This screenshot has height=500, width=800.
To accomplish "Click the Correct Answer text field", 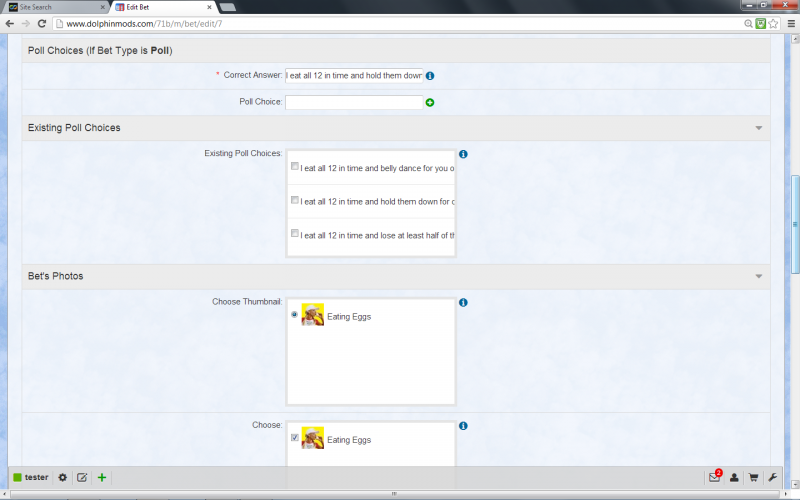I will tap(354, 76).
